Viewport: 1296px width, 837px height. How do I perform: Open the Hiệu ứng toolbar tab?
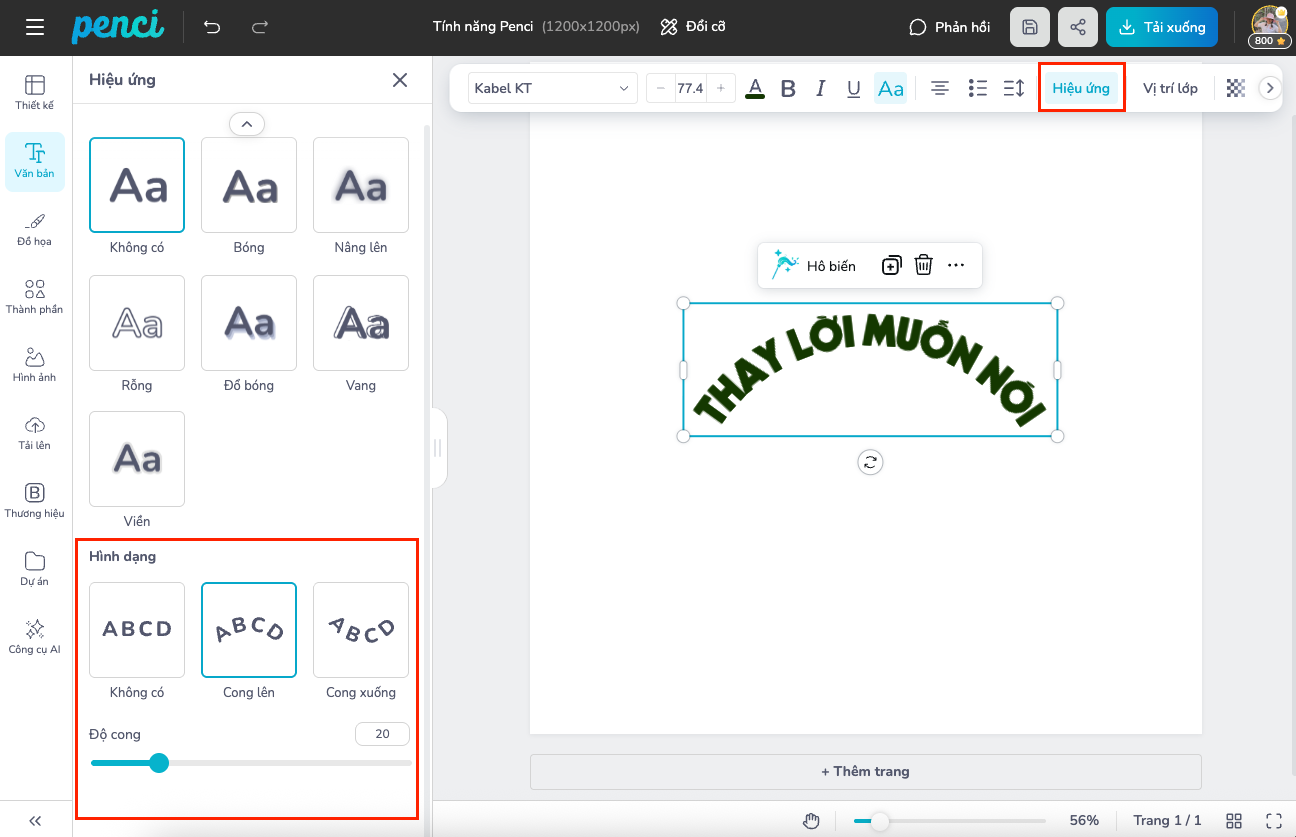tap(1081, 88)
